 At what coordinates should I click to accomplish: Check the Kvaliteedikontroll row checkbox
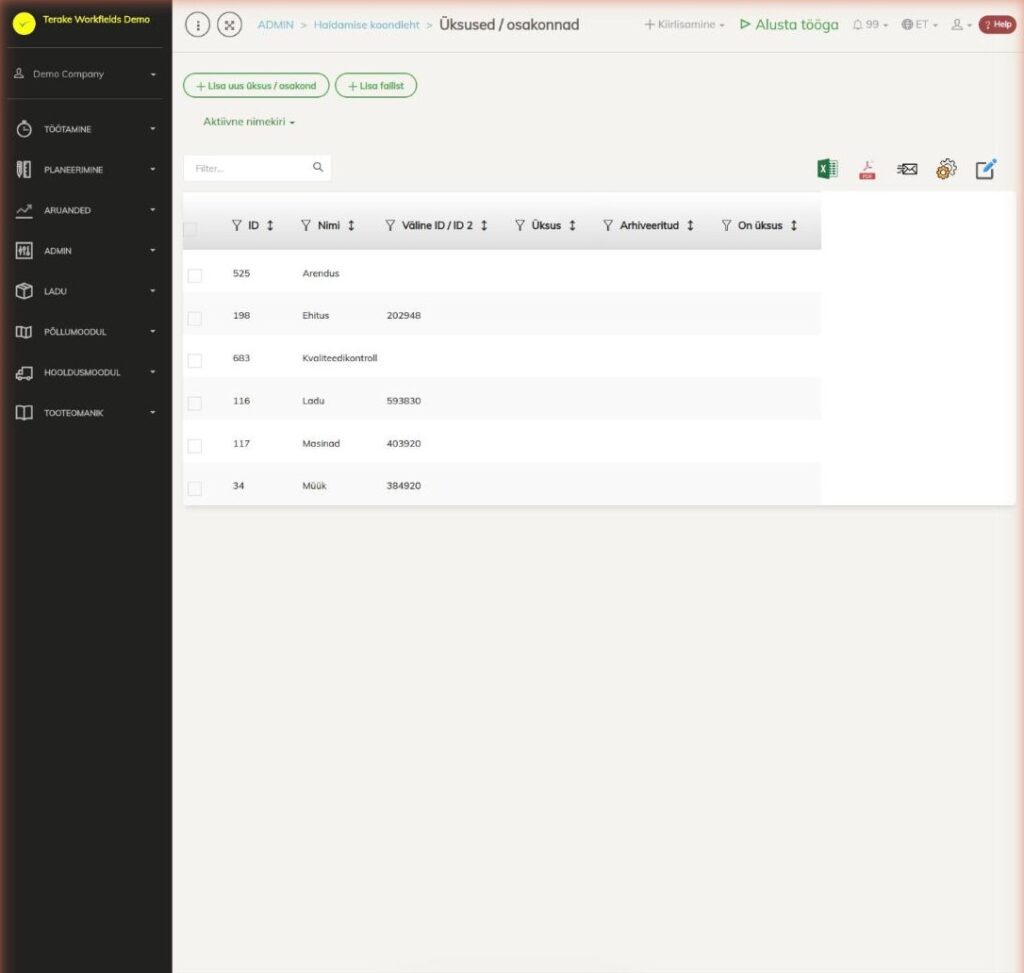point(195,360)
